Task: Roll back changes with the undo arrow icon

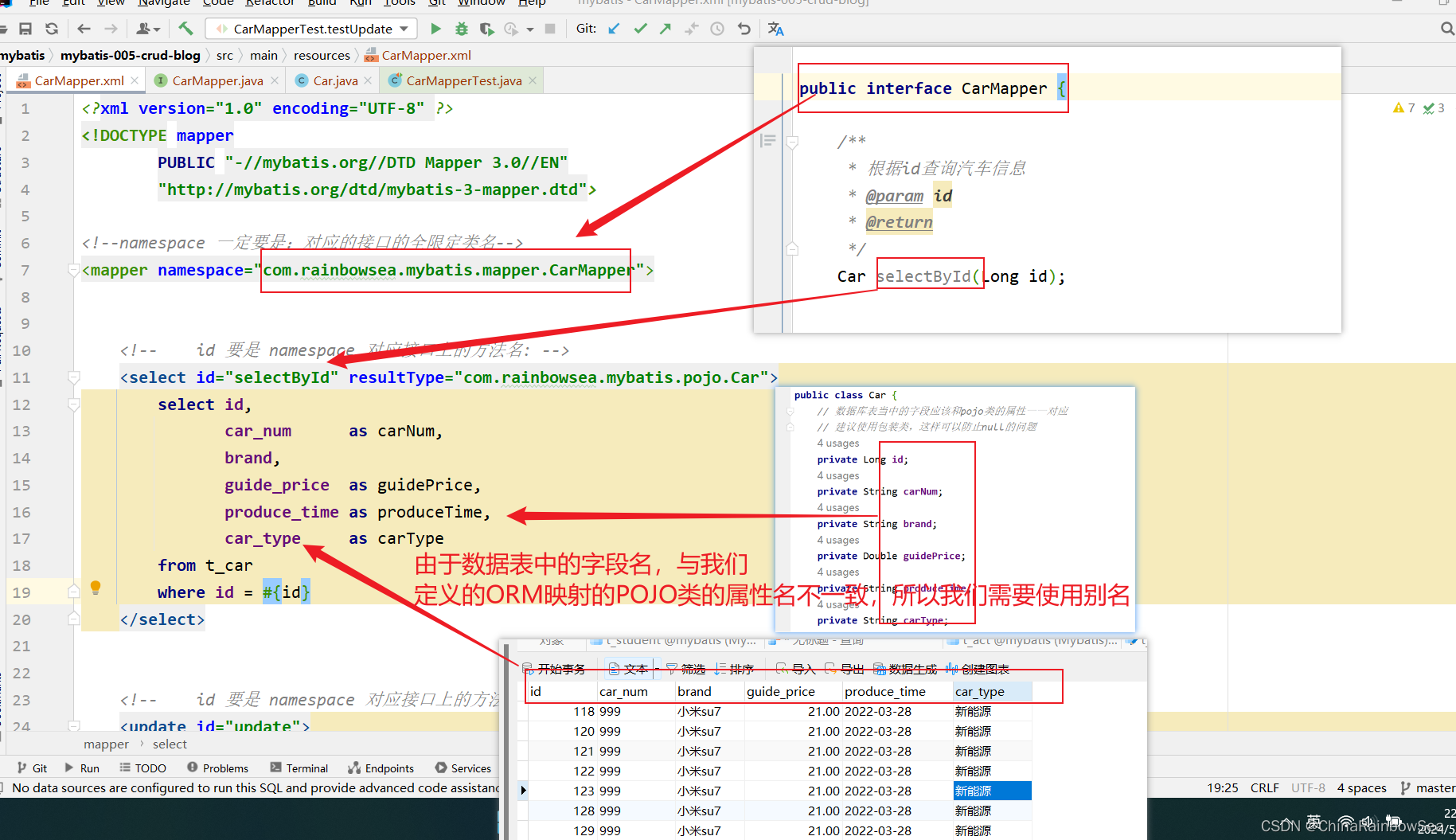Action: click(x=744, y=29)
